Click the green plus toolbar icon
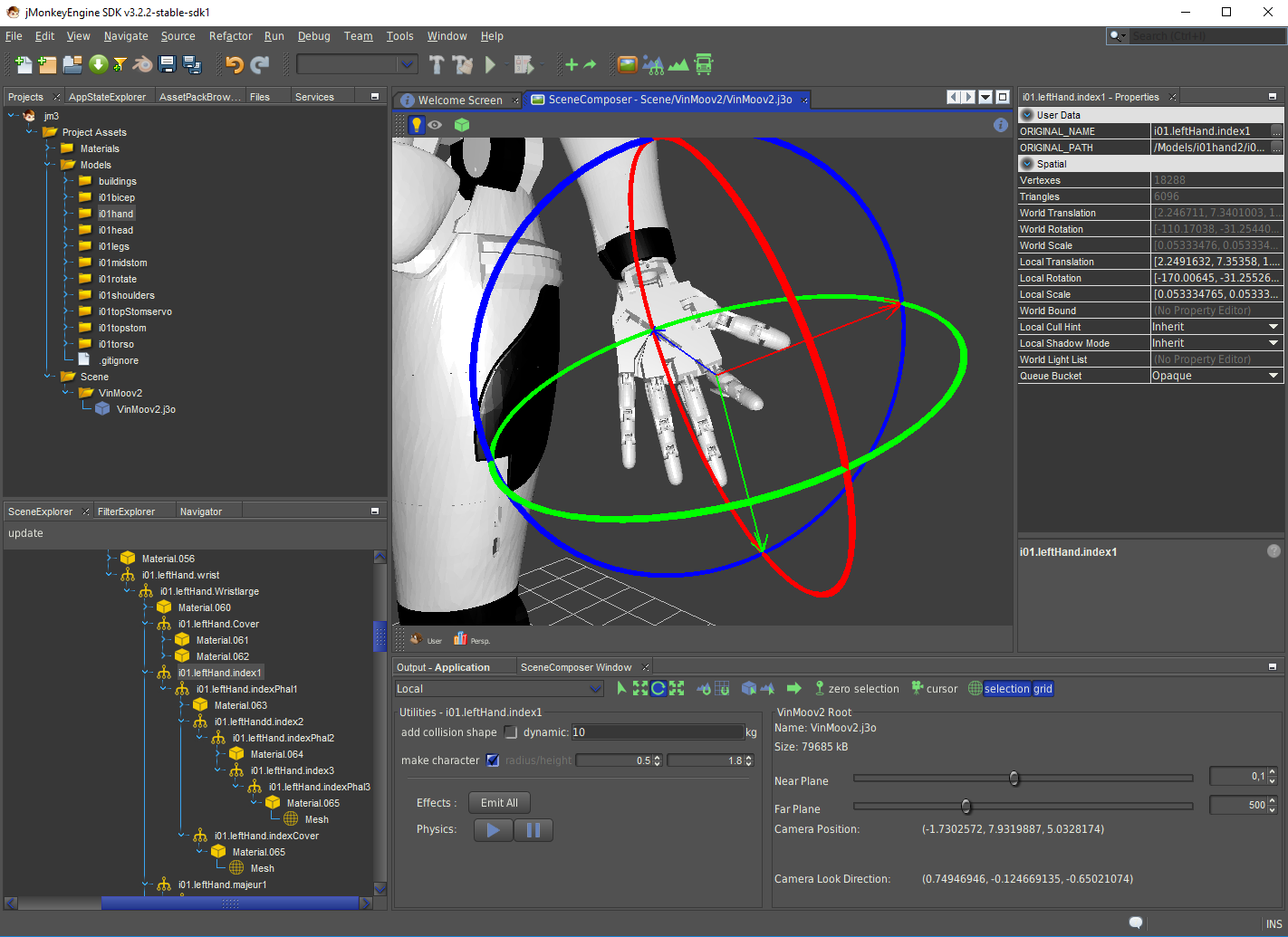Image resolution: width=1288 pixels, height=937 pixels. coord(572,64)
